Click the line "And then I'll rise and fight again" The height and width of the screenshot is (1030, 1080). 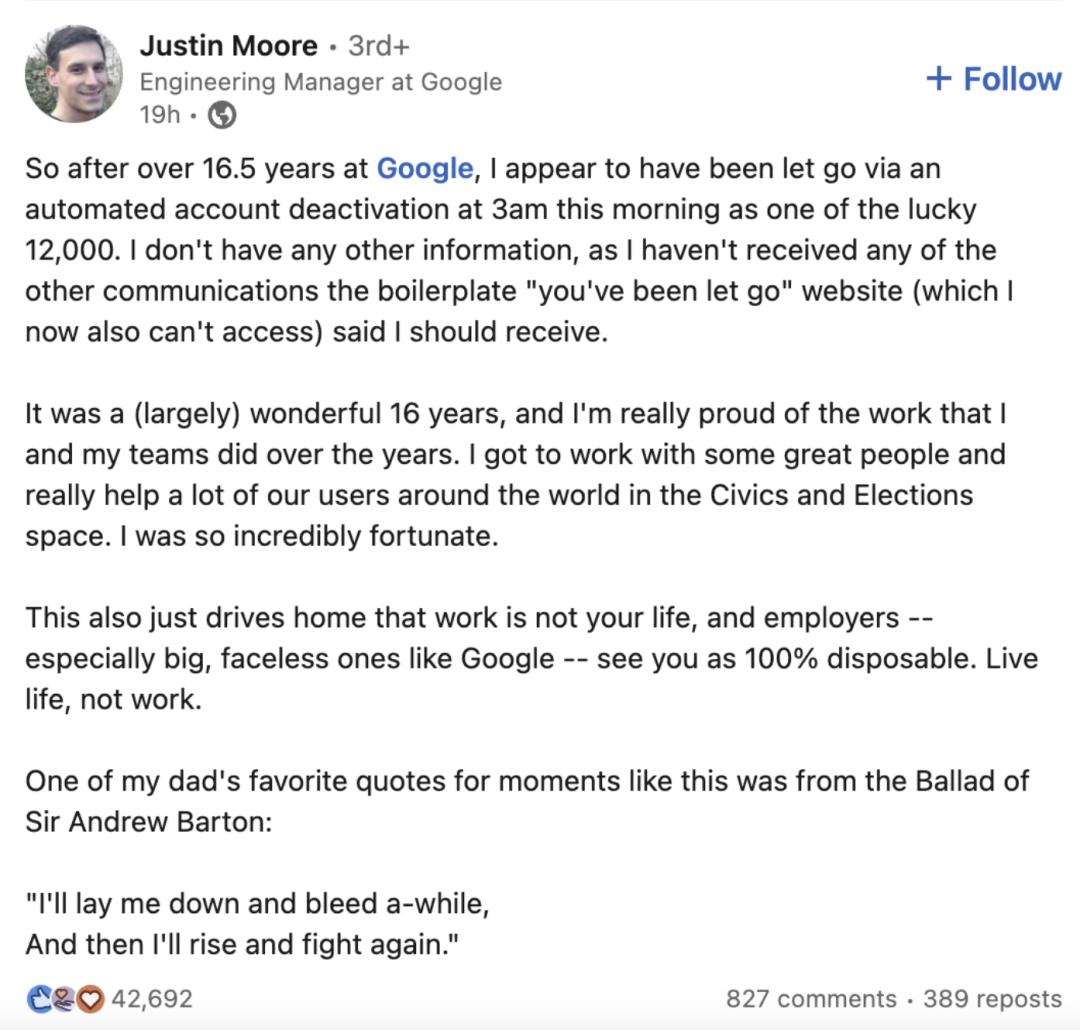click(x=247, y=944)
